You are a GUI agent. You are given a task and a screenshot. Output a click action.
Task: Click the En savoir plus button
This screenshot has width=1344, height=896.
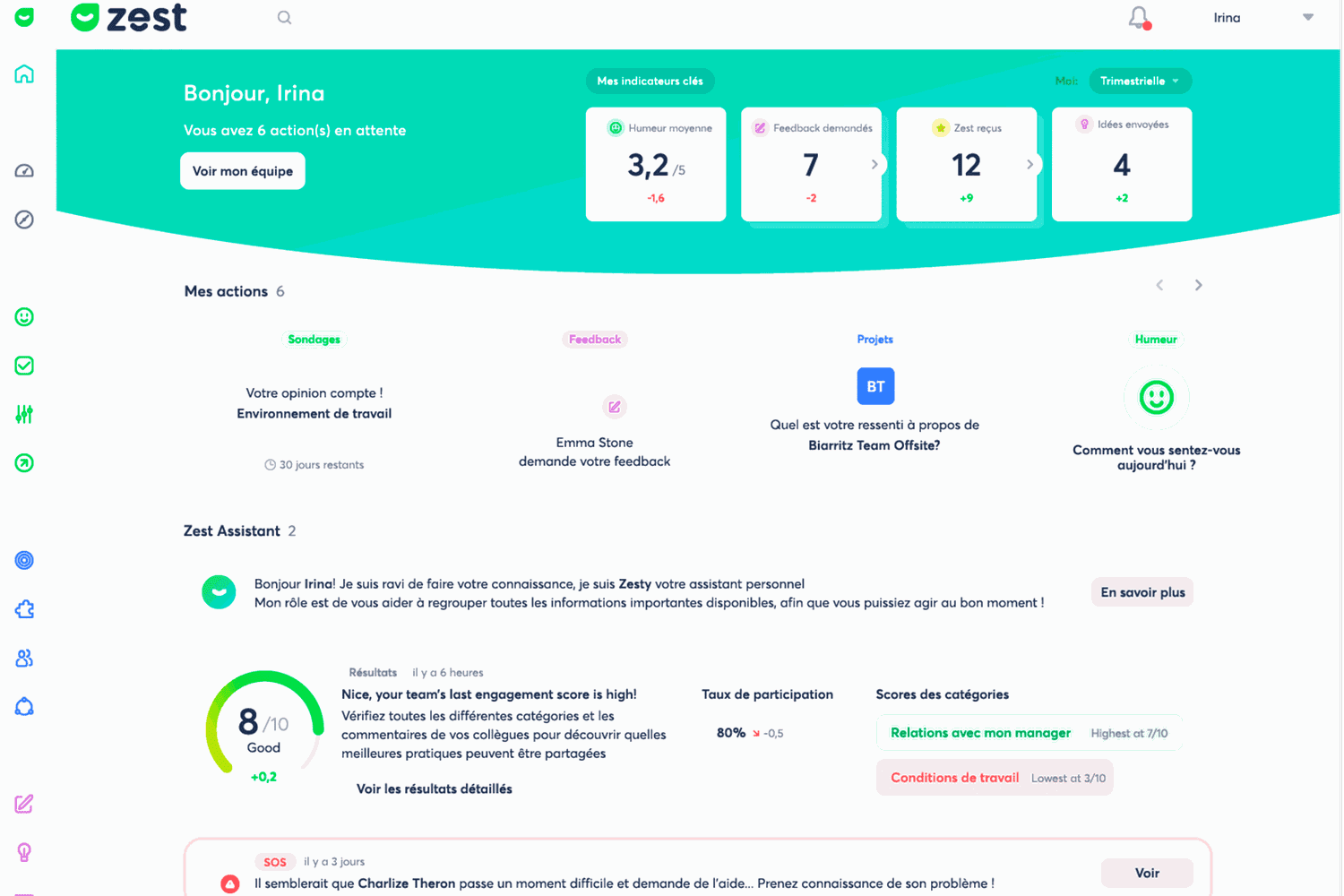tap(1142, 592)
